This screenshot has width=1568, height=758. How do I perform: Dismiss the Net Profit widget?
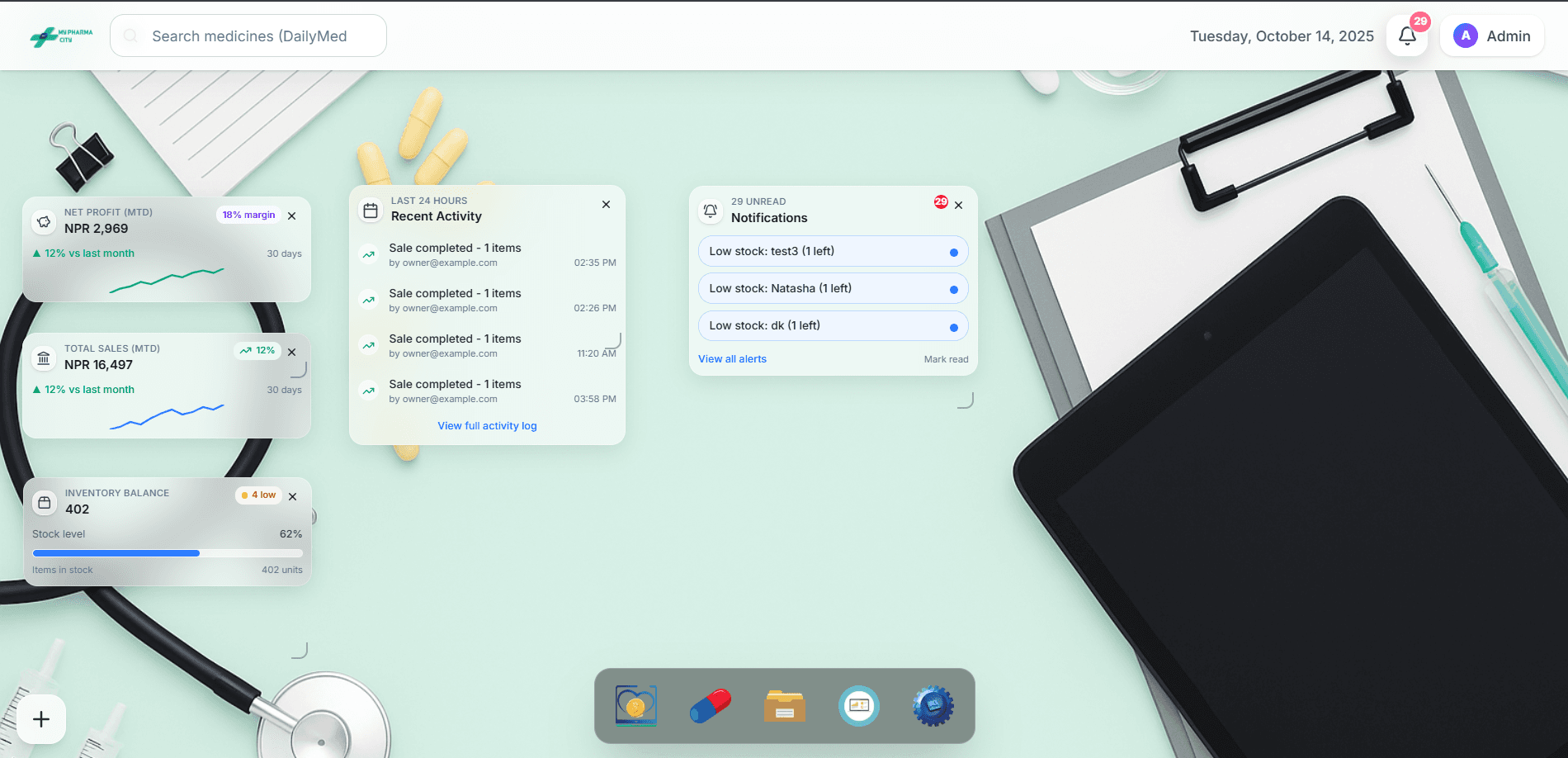click(292, 216)
